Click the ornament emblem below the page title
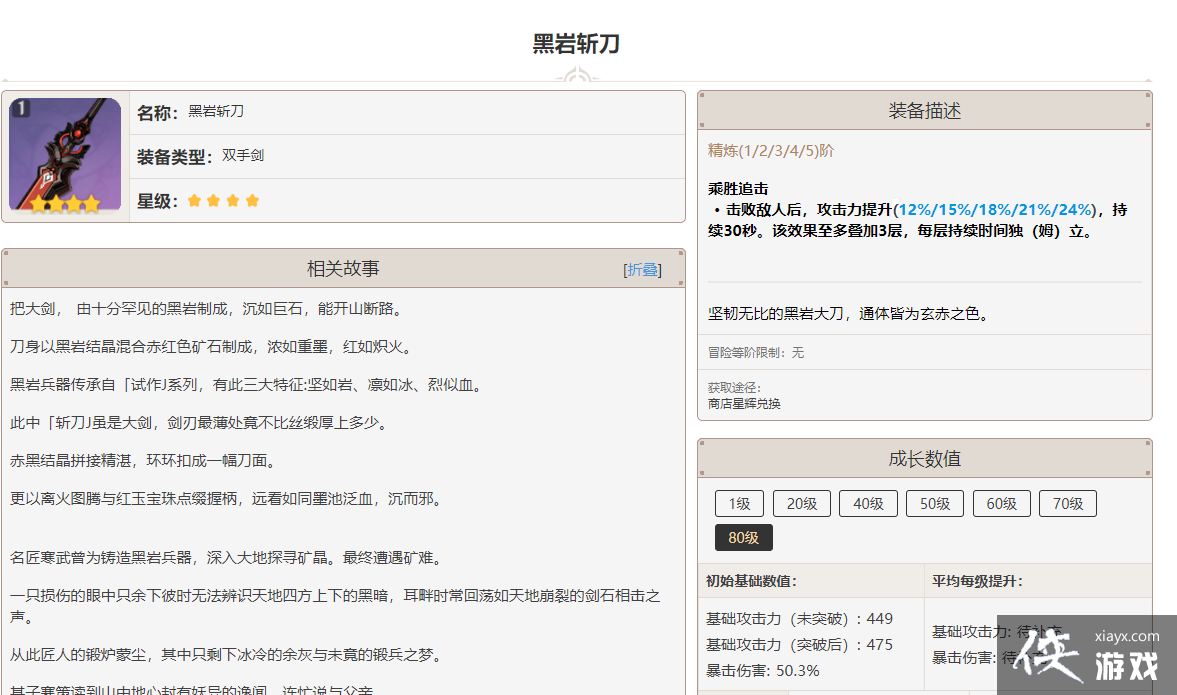Screen dimensions: 1177x695 (x=576, y=78)
